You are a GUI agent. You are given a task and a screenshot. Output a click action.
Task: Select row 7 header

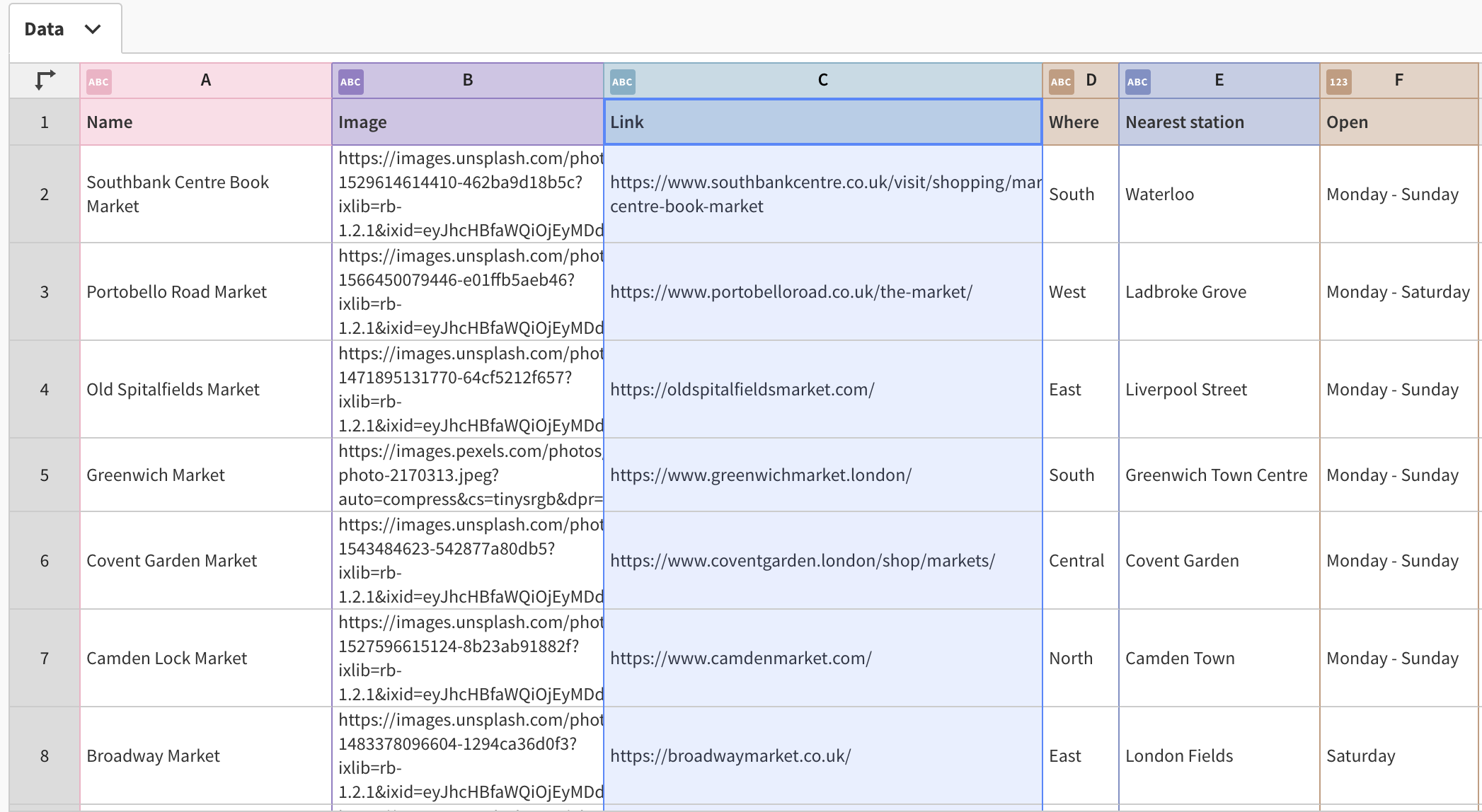(x=45, y=659)
